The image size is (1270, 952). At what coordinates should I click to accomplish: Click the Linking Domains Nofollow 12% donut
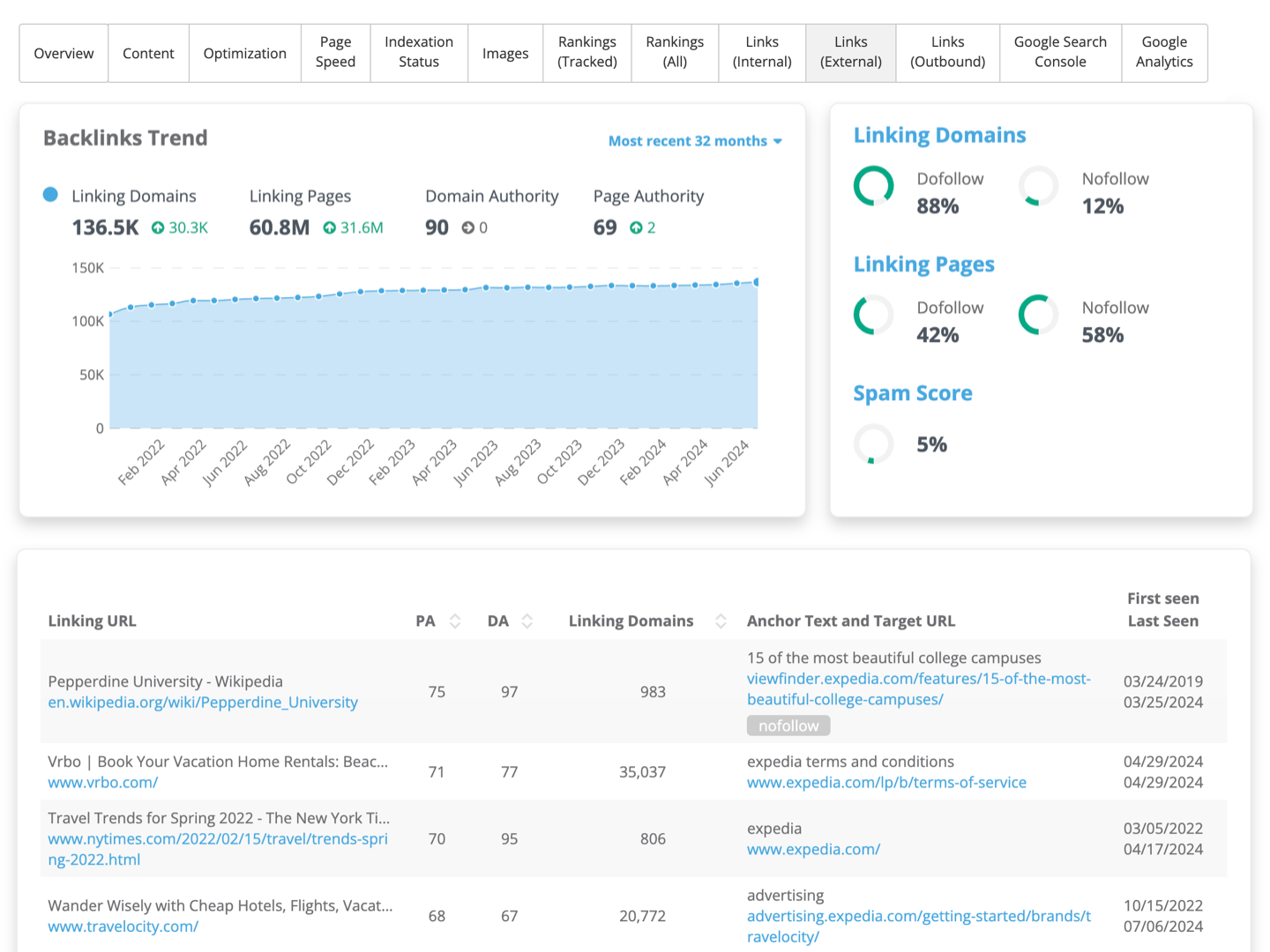click(x=1039, y=186)
